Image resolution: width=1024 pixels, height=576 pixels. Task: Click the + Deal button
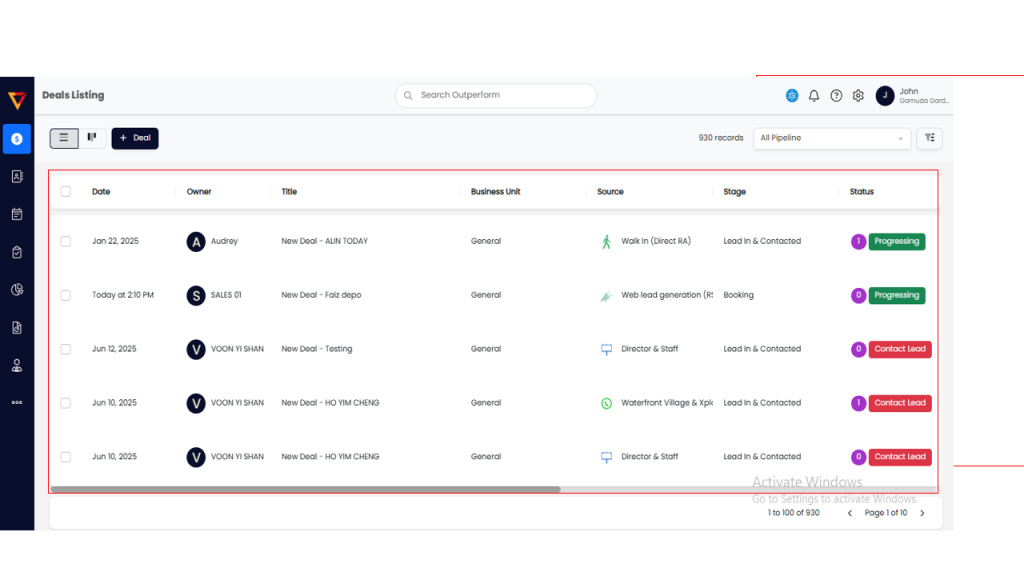[135, 138]
